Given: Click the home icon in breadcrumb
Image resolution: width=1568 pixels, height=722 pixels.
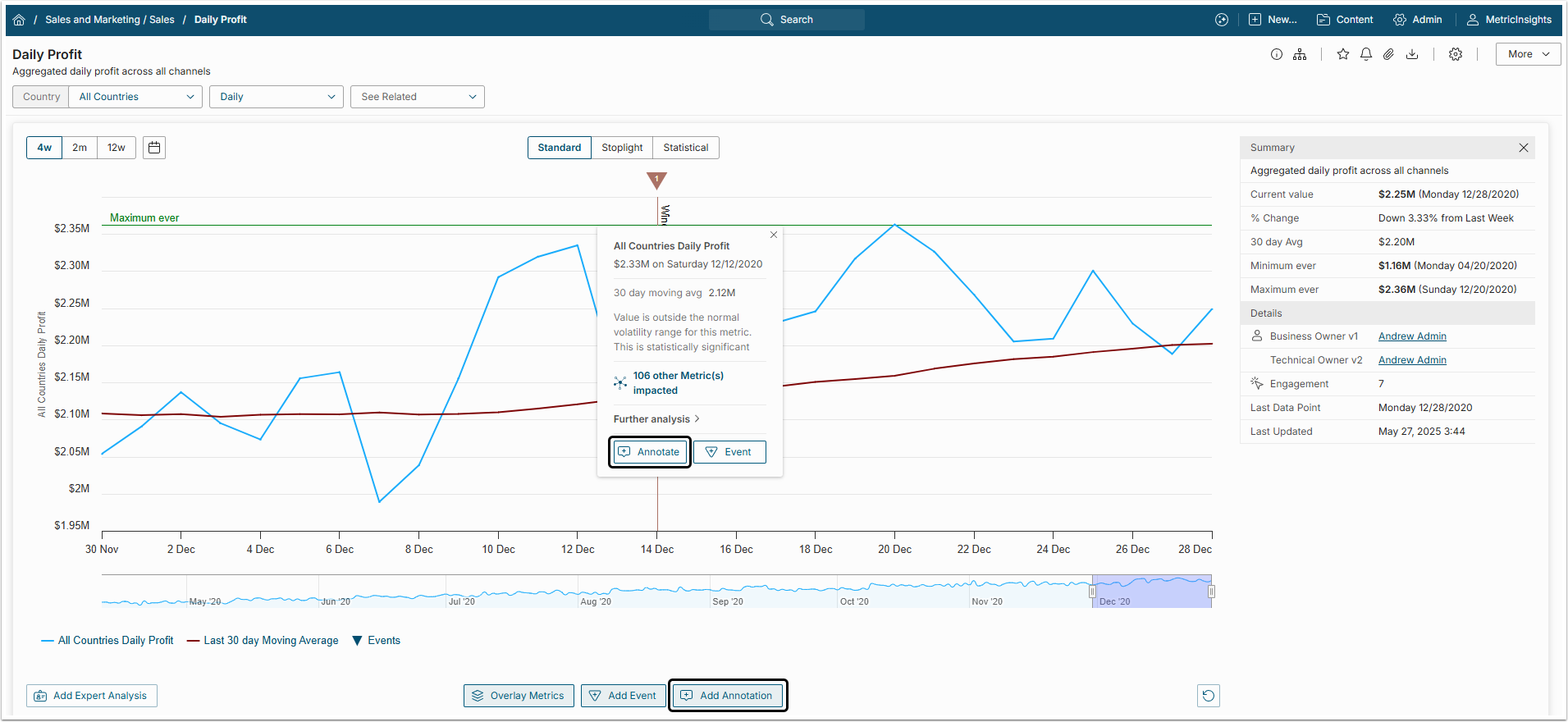Looking at the screenshot, I should (19, 20).
